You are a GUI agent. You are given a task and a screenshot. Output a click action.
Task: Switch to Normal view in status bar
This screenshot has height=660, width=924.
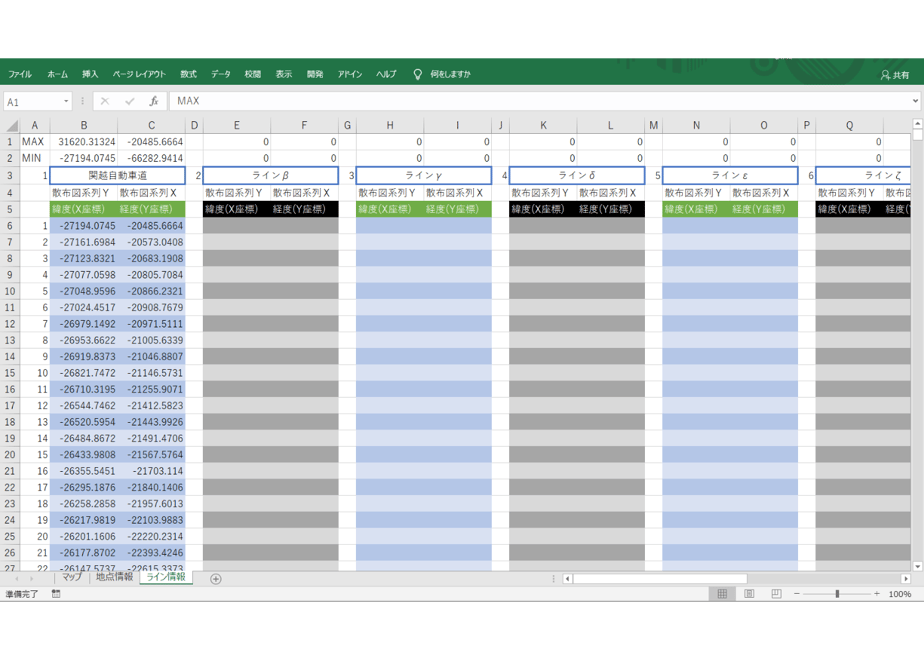point(722,593)
